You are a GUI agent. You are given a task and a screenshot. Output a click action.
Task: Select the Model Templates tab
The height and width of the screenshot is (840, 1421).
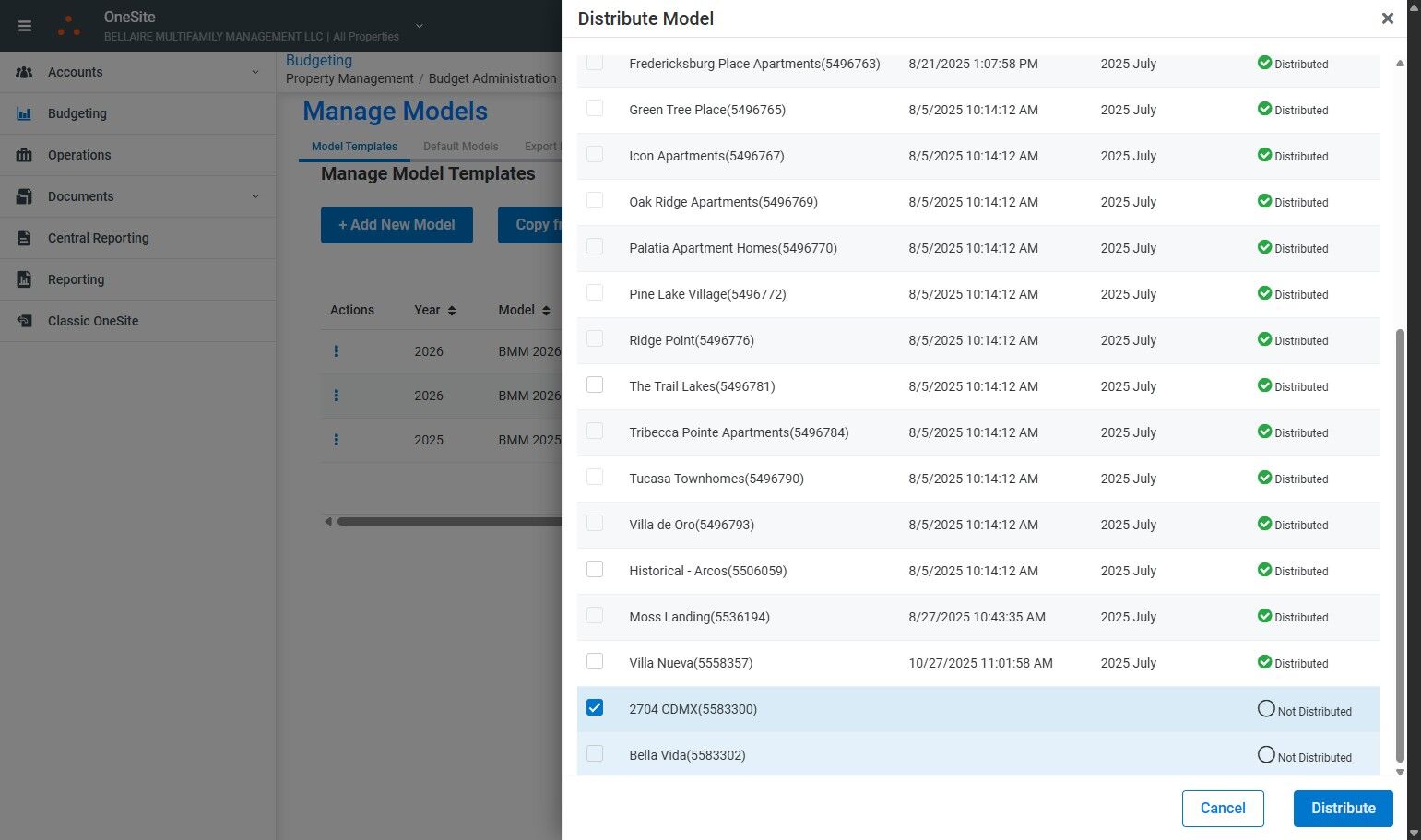(x=354, y=147)
